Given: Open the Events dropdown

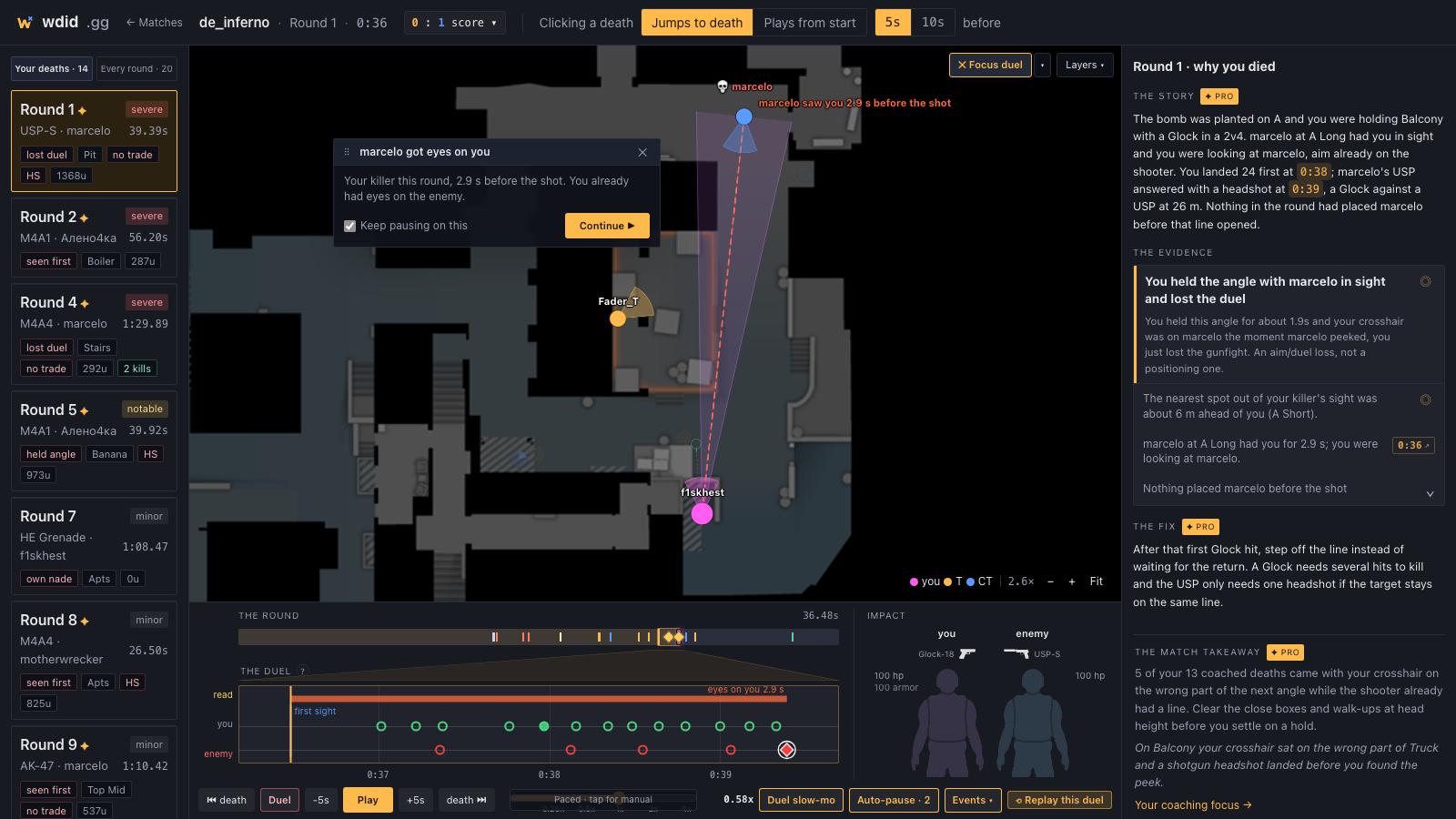Looking at the screenshot, I should pyautogui.click(x=973, y=800).
